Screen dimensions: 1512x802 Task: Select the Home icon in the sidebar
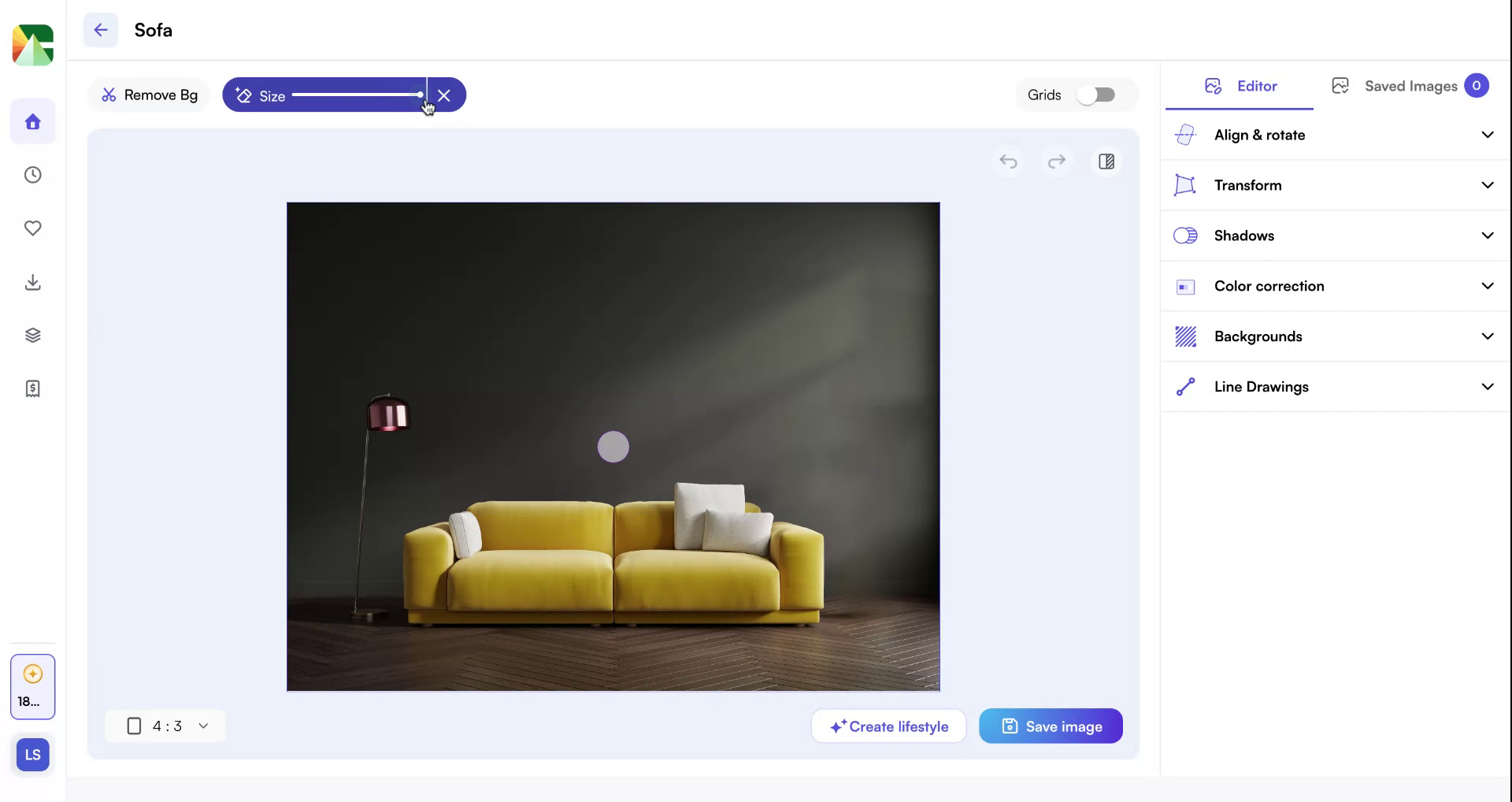point(32,121)
